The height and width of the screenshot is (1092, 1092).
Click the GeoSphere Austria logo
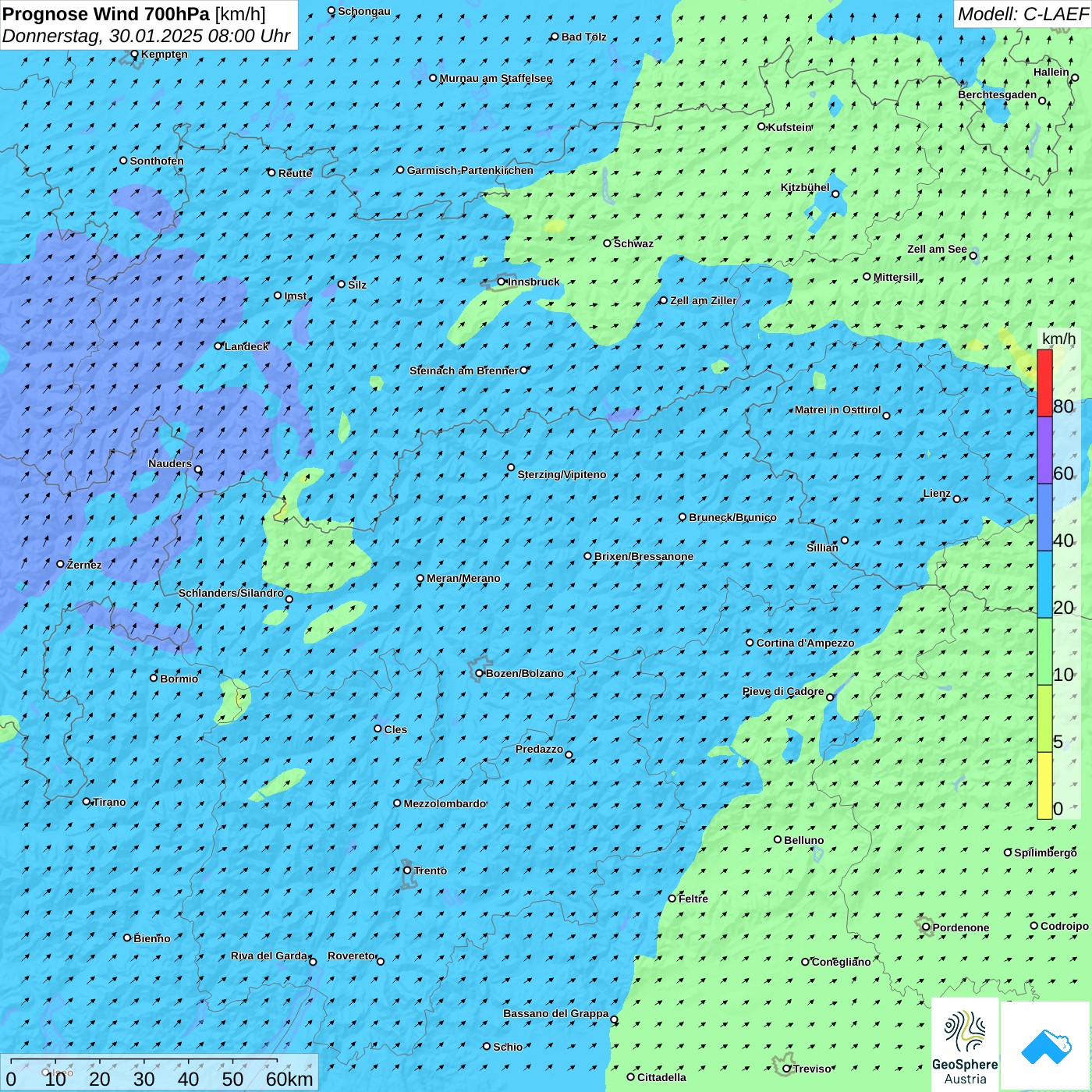965,1045
